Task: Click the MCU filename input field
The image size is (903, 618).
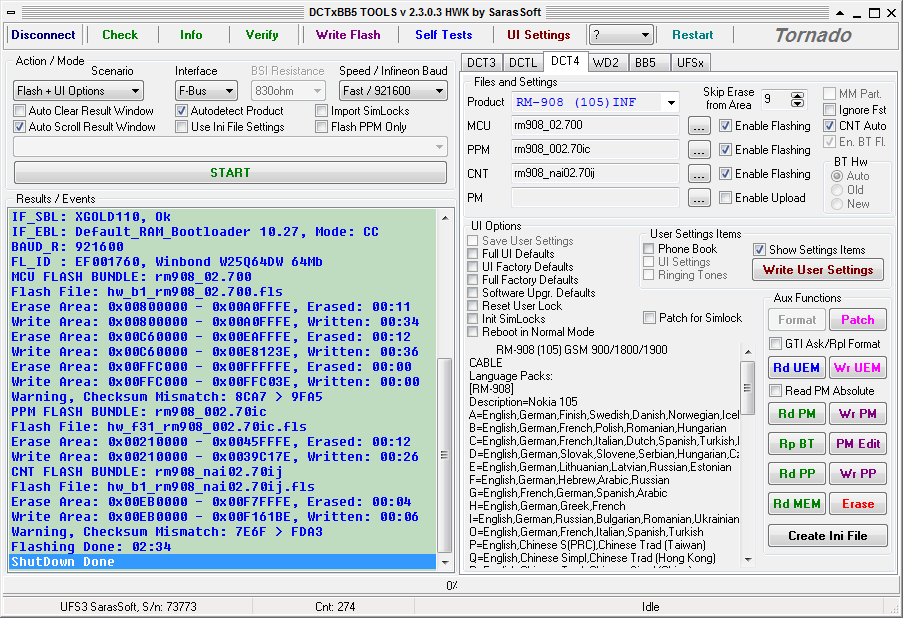Action: click(x=595, y=126)
